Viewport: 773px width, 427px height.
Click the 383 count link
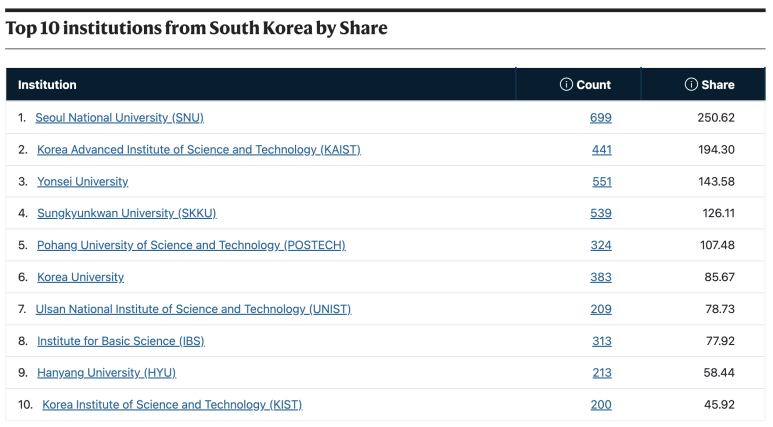(601, 278)
